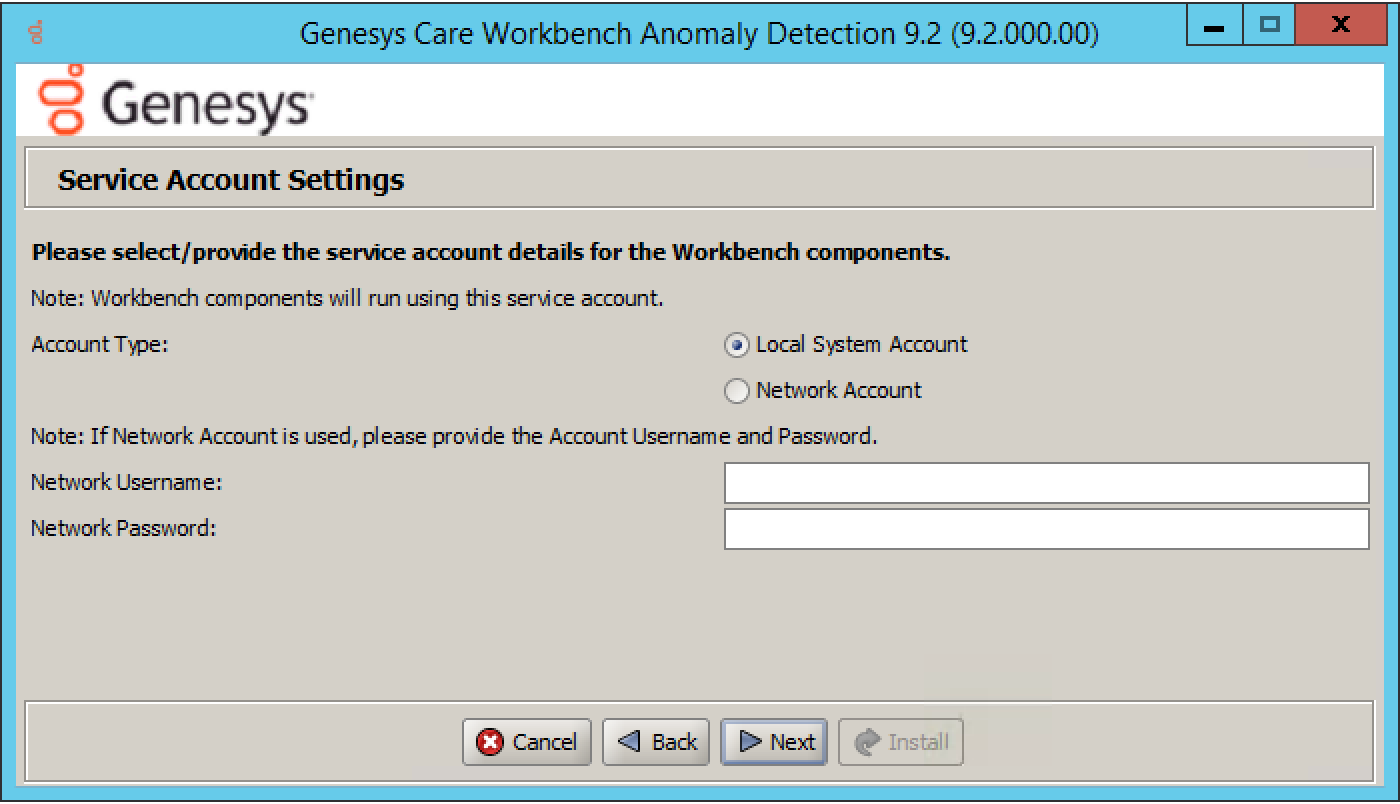Click the Account Type label
The image size is (1400, 804).
pos(100,345)
